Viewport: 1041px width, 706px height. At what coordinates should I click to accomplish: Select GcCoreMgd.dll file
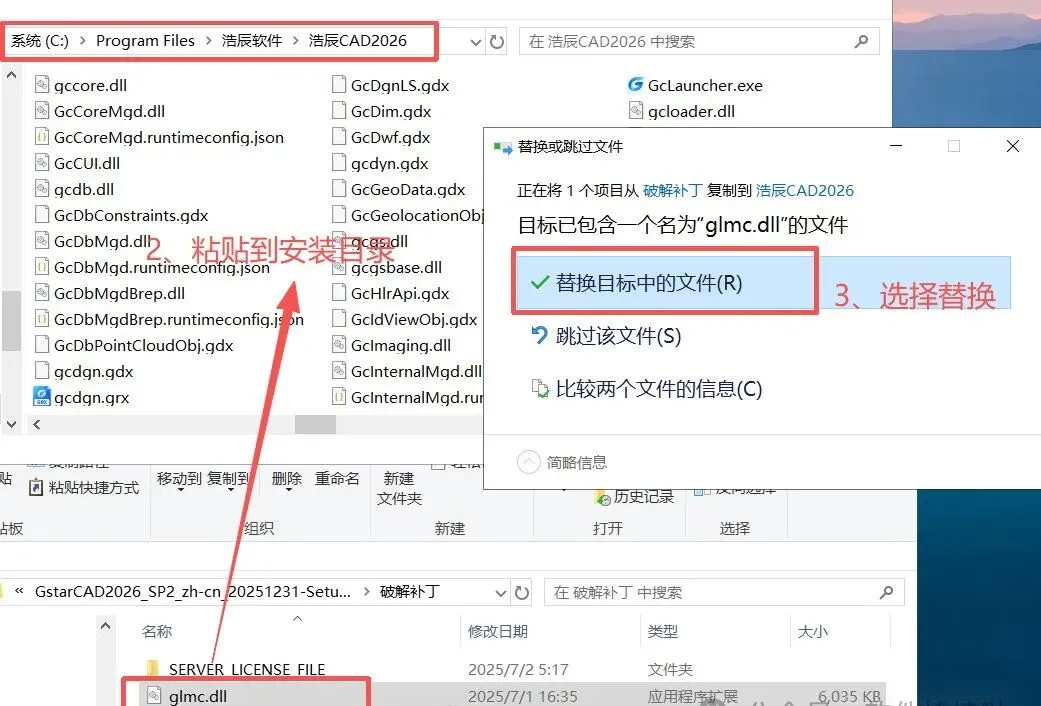coord(100,111)
